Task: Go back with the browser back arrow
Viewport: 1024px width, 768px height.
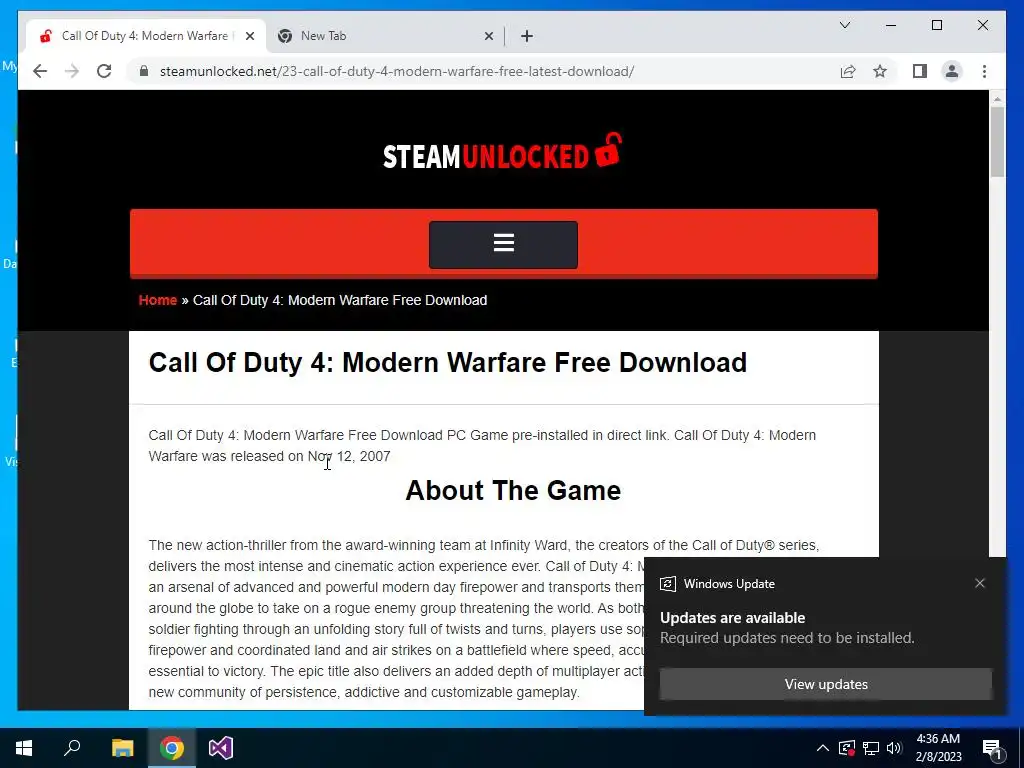Action: [x=40, y=71]
